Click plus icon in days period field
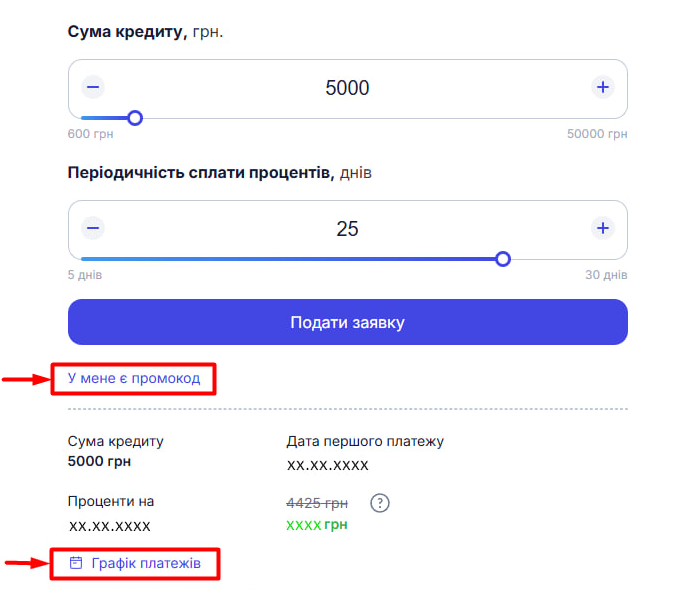690x590 pixels. point(602,229)
